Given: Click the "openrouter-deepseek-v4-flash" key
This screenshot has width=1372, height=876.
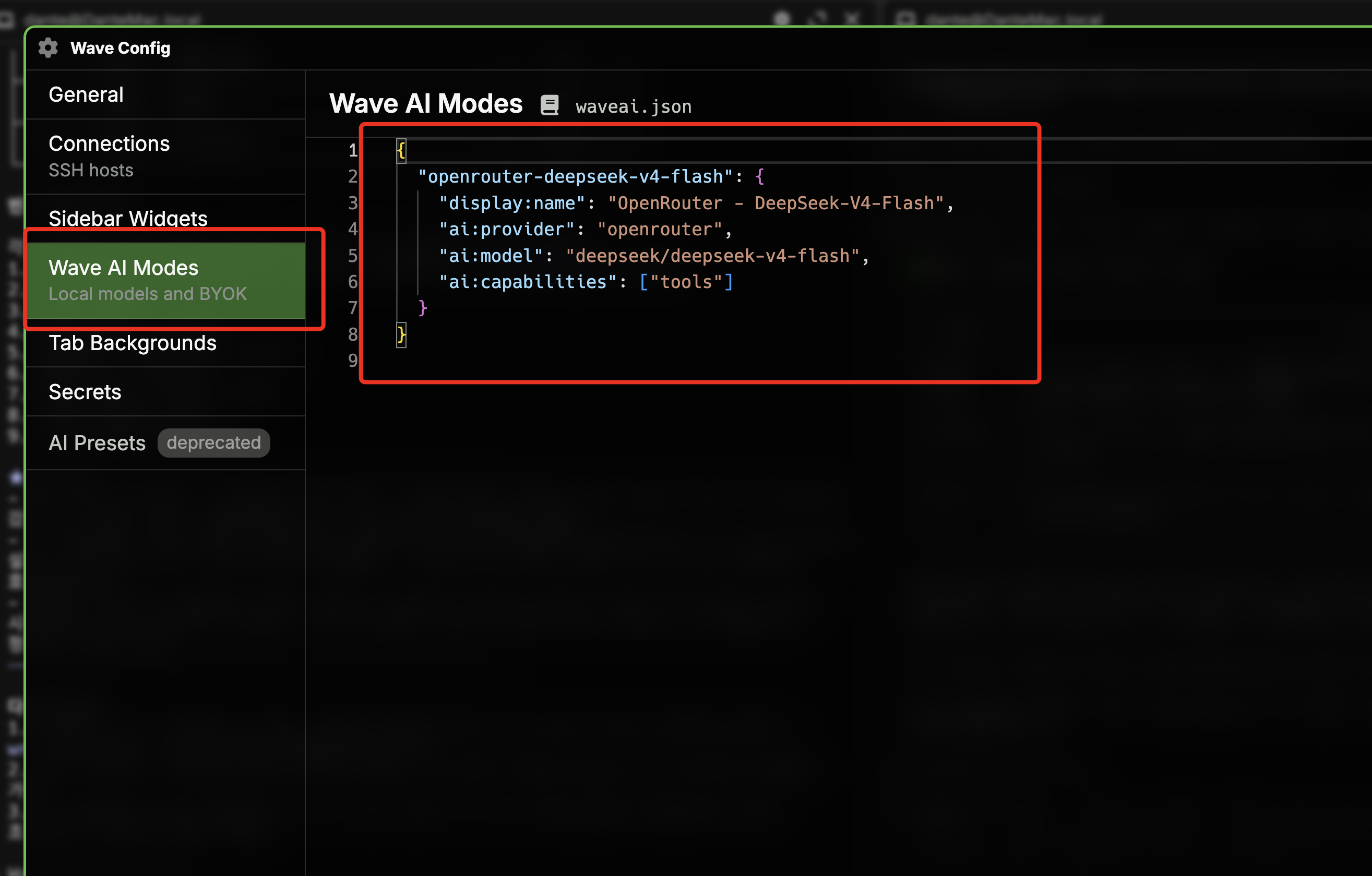Looking at the screenshot, I should [x=576, y=176].
